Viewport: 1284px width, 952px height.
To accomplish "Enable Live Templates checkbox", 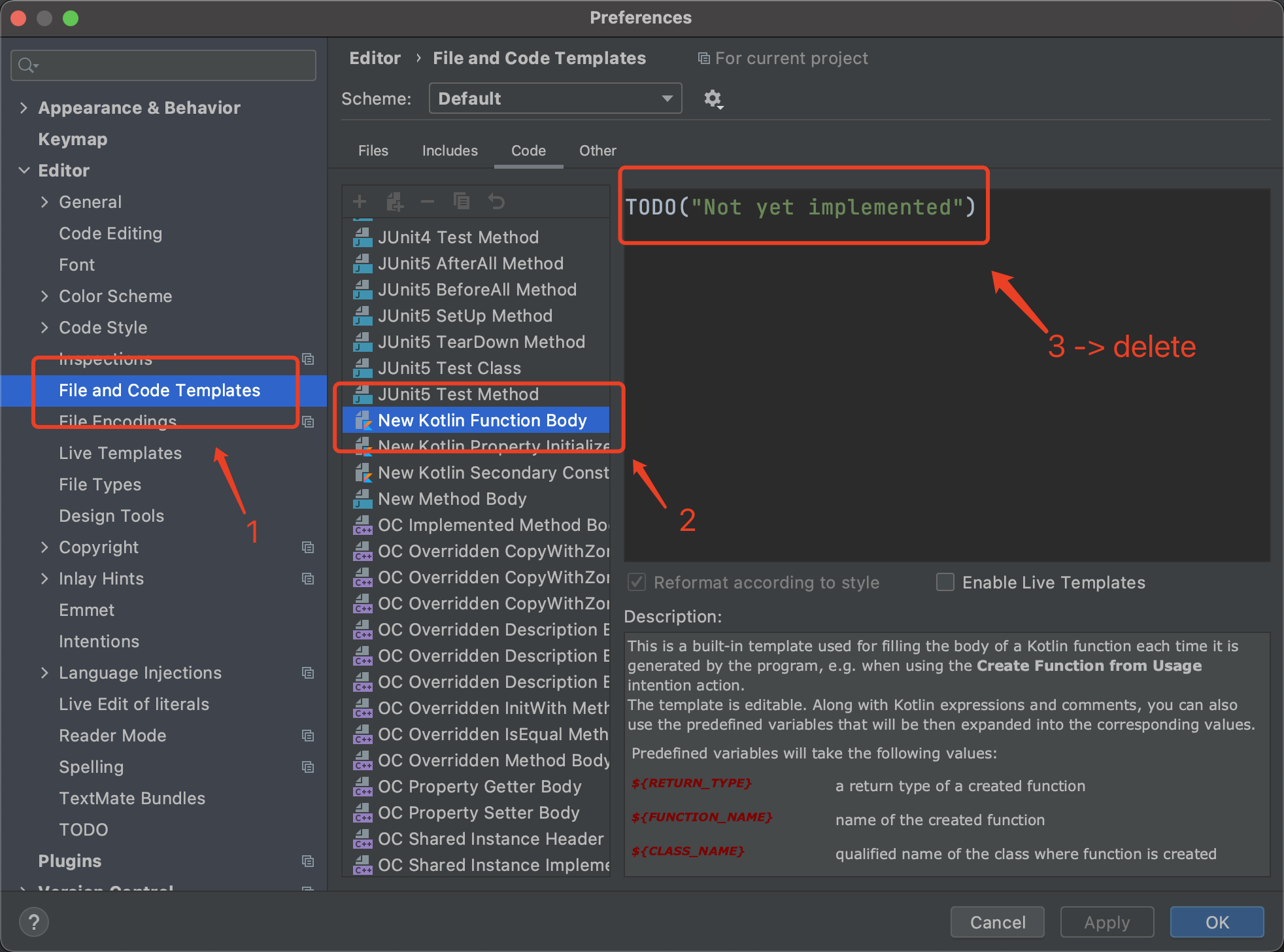I will [x=945, y=582].
